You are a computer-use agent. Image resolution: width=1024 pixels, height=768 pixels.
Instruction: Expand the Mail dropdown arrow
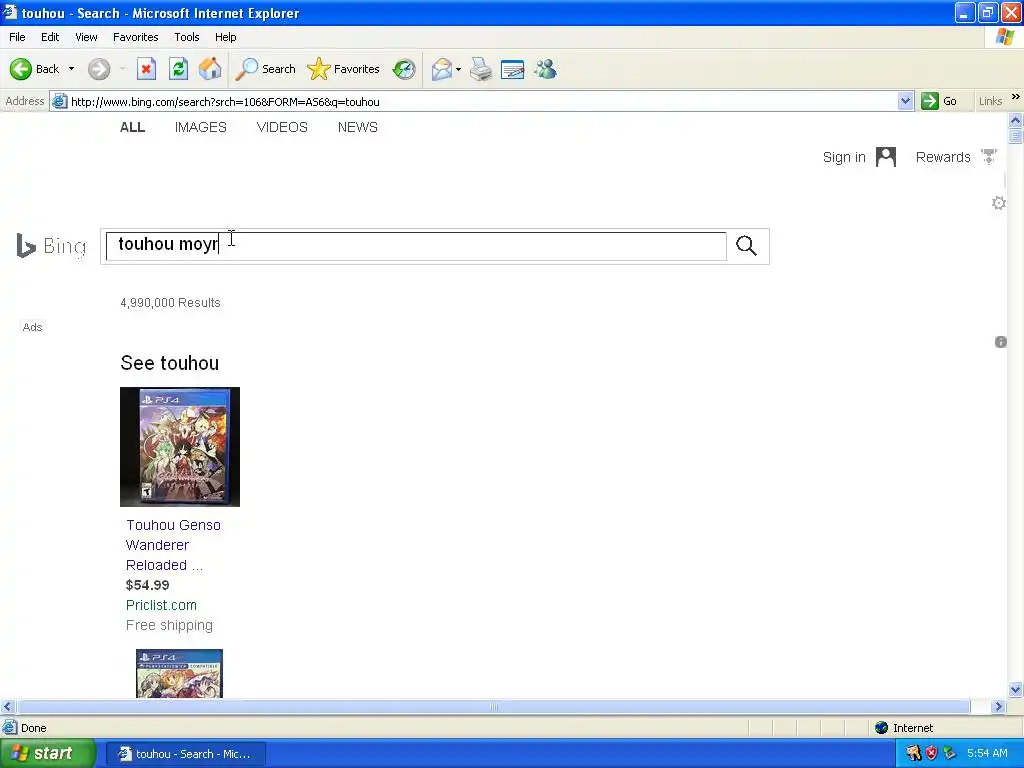click(x=458, y=69)
